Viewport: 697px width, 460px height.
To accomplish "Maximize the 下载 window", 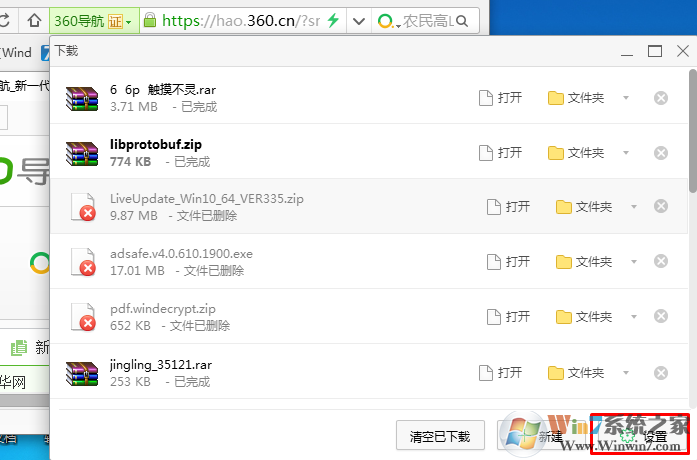I will click(x=655, y=52).
